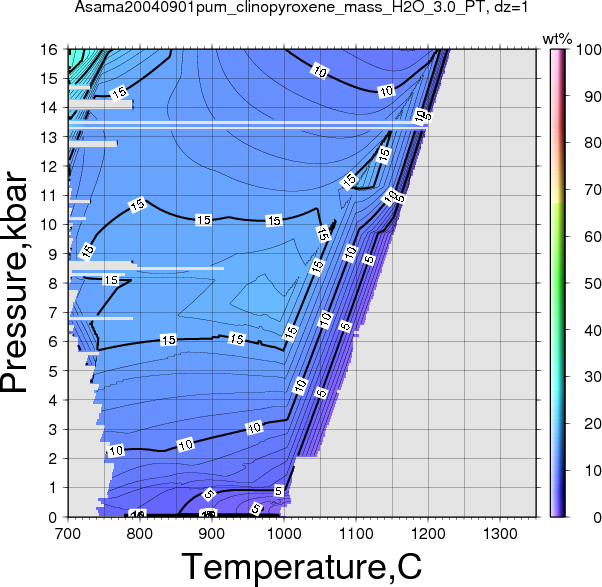Viewport: 602px width, 587px height.
Task: Click pressure axis tick label 1
Action: [53, 488]
